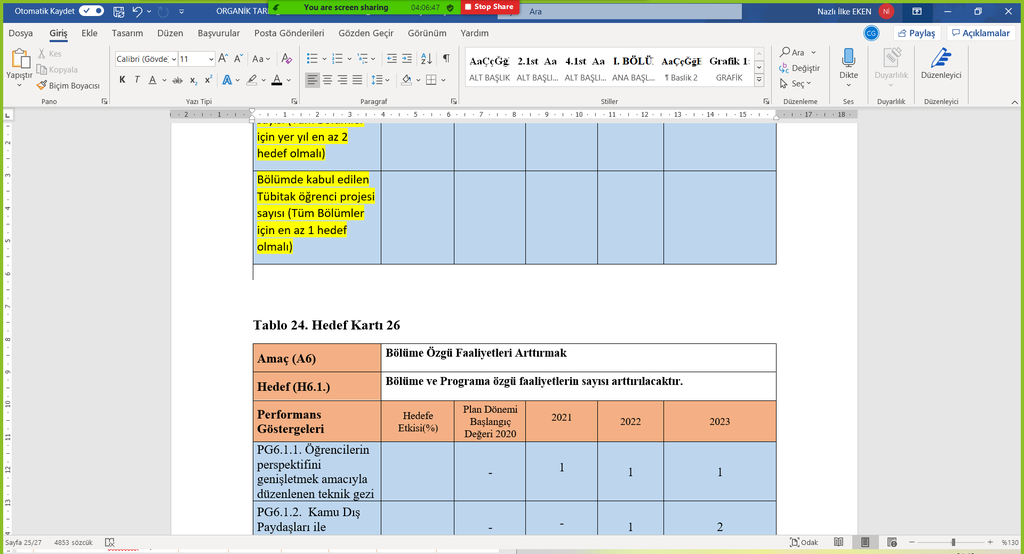Collapse the ribbon with chevron
Image resolution: width=1024 pixels, height=554 pixels.
[x=1014, y=102]
